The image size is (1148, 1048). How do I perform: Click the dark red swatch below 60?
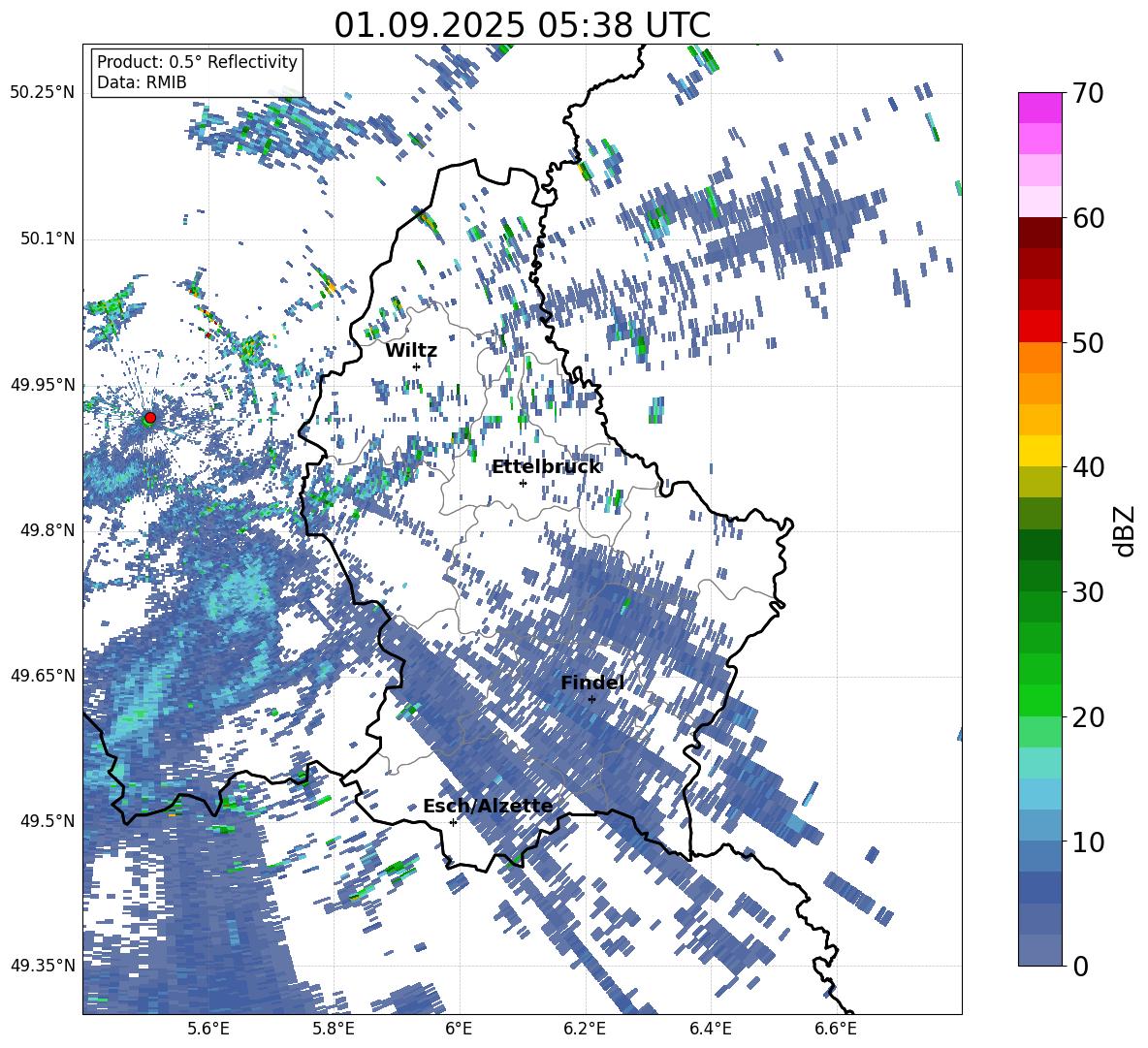(x=1039, y=232)
